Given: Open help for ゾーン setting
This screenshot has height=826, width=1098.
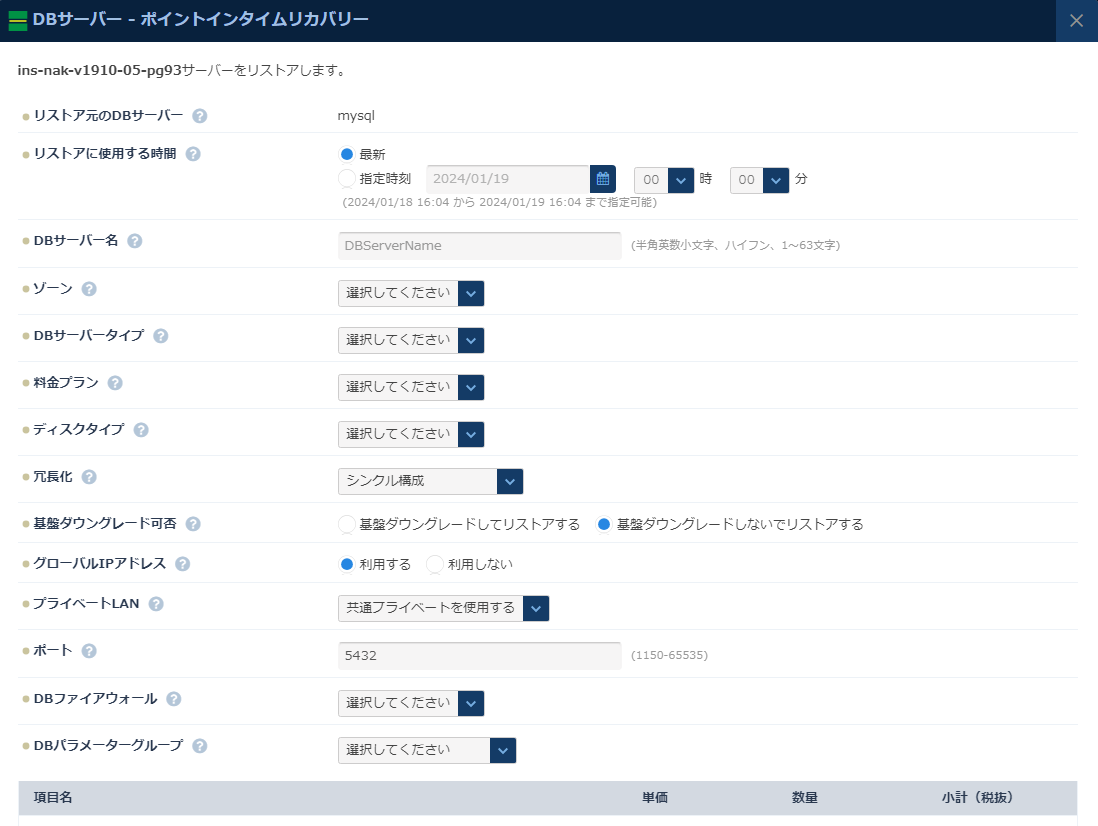Looking at the screenshot, I should point(89,288).
